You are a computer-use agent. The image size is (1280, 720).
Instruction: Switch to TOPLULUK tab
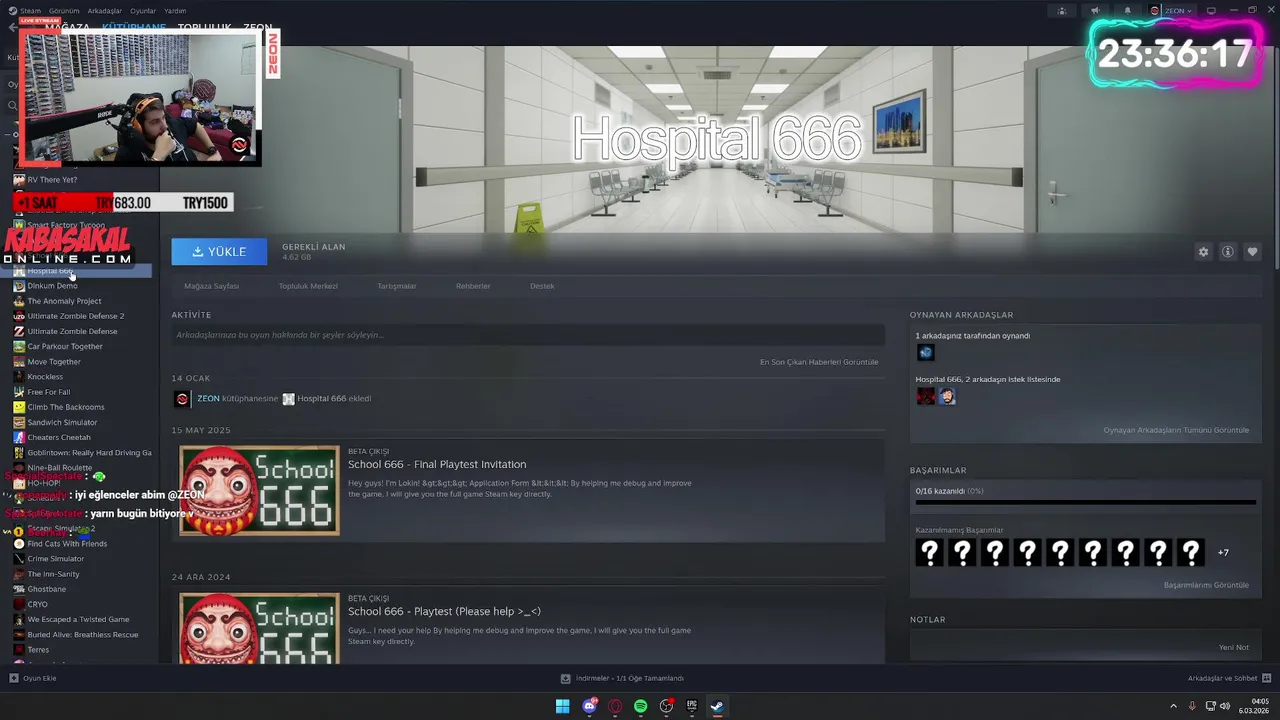pyautogui.click(x=204, y=28)
